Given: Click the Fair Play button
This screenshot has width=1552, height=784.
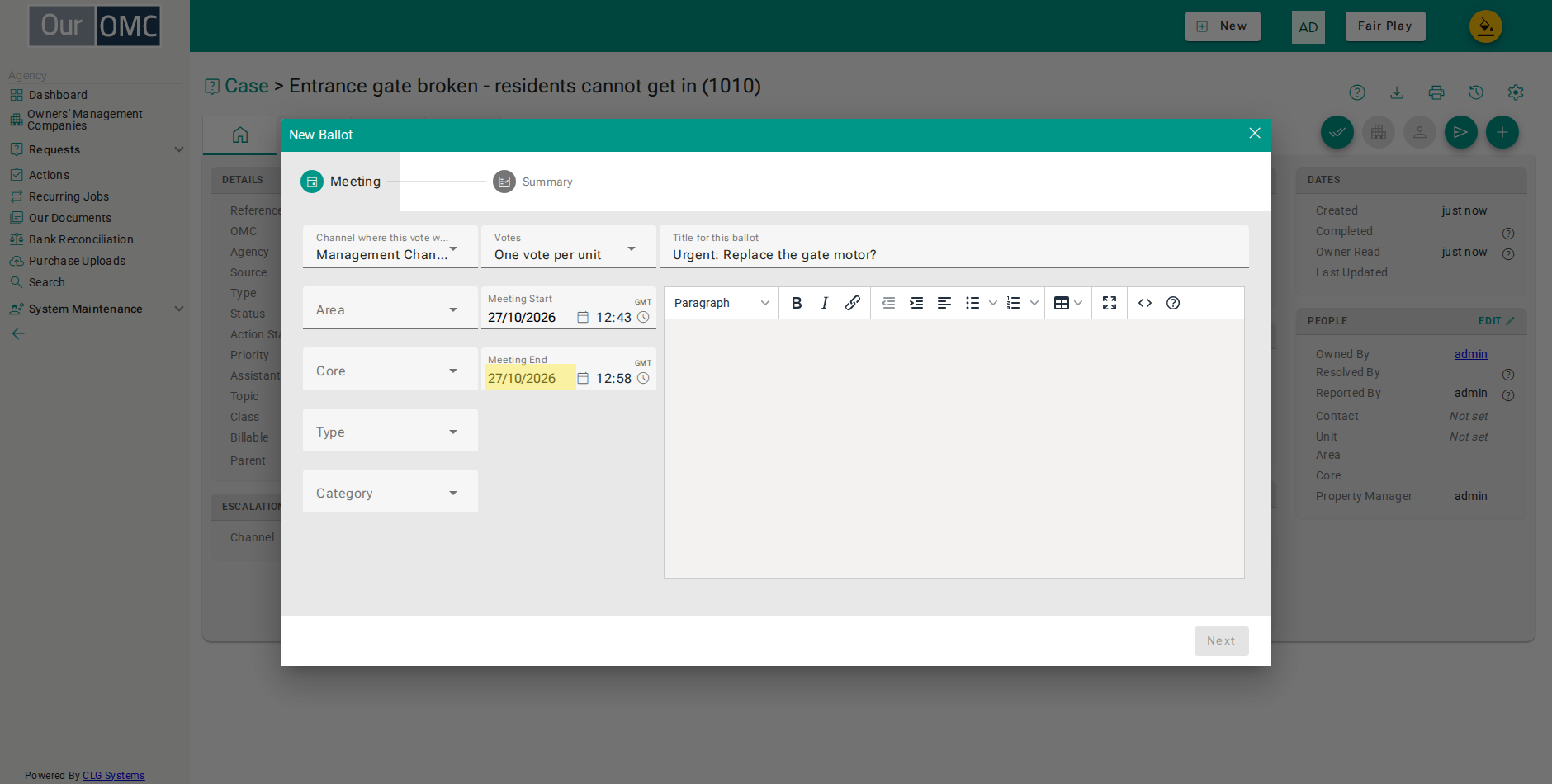Looking at the screenshot, I should click(x=1385, y=26).
